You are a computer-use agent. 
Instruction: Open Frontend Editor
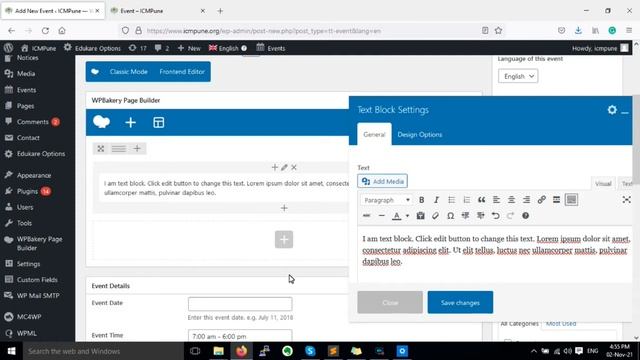[x=182, y=71]
